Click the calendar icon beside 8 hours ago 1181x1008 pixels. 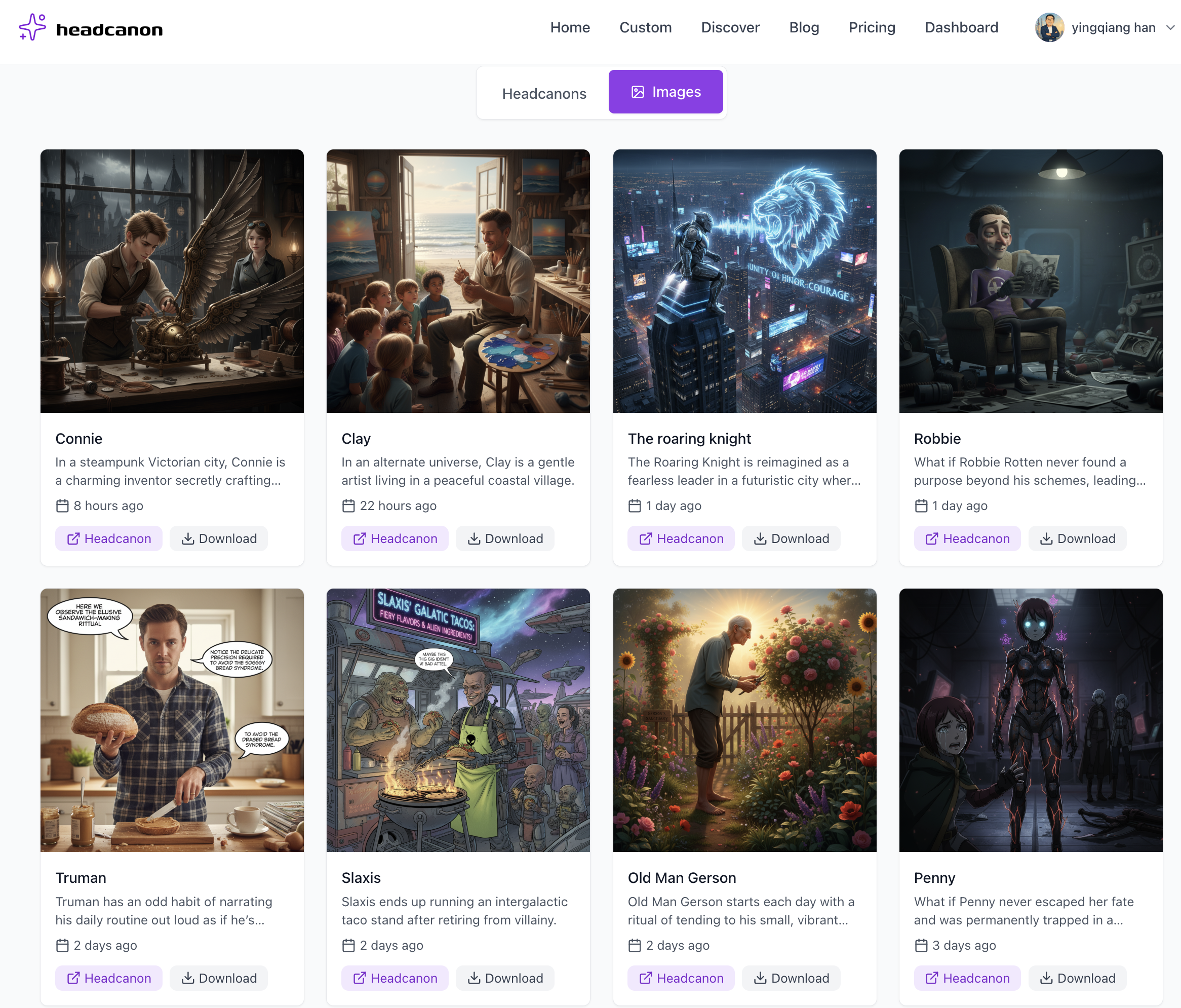click(62, 506)
